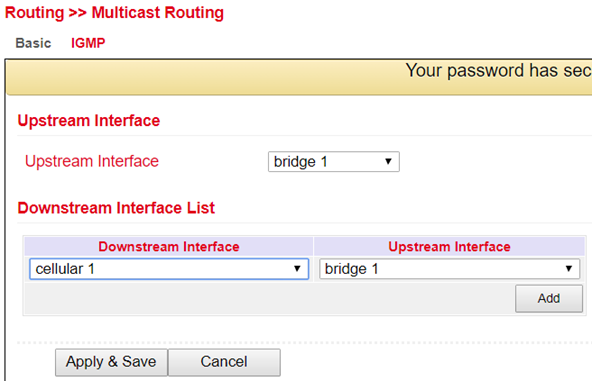Click the arrow icon of the top bridge 1 dropdown
Screen dimensions: 592x381
[388, 162]
